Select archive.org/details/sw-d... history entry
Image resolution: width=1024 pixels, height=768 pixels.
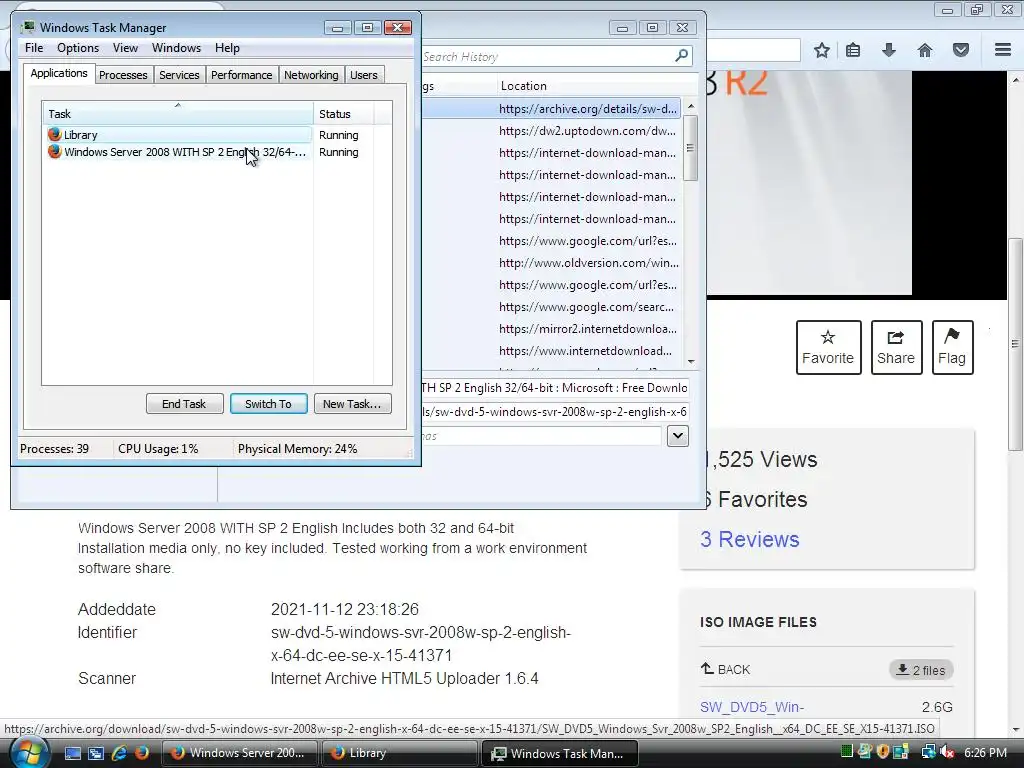(551, 108)
